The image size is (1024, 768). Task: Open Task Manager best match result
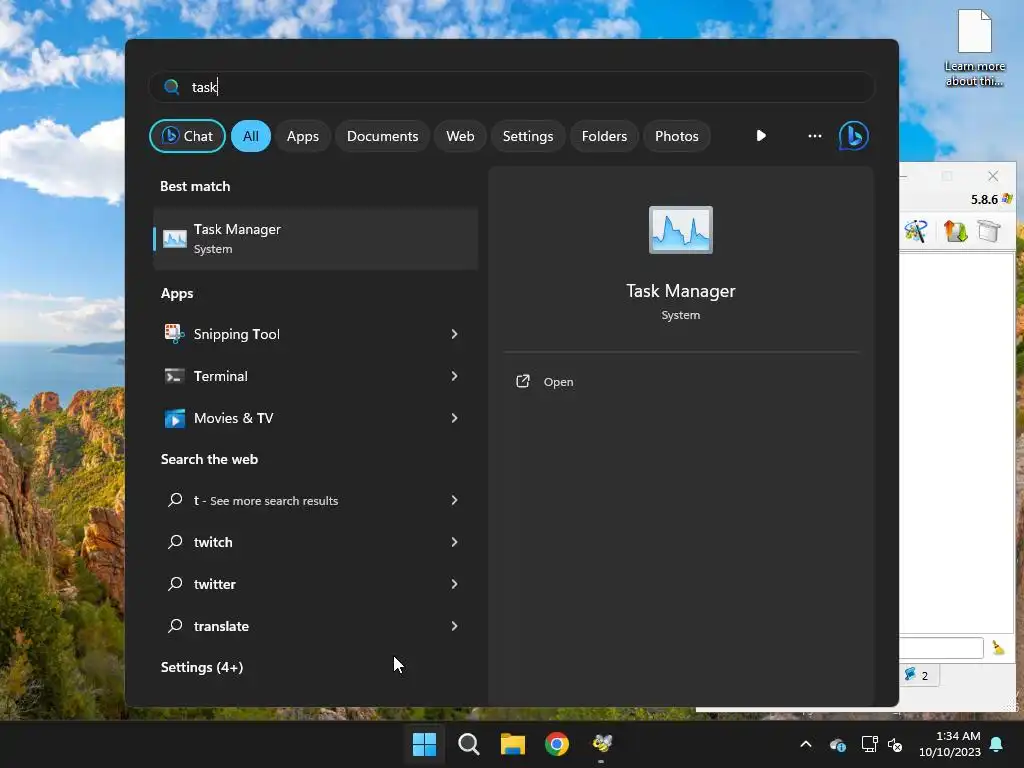pyautogui.click(x=315, y=238)
